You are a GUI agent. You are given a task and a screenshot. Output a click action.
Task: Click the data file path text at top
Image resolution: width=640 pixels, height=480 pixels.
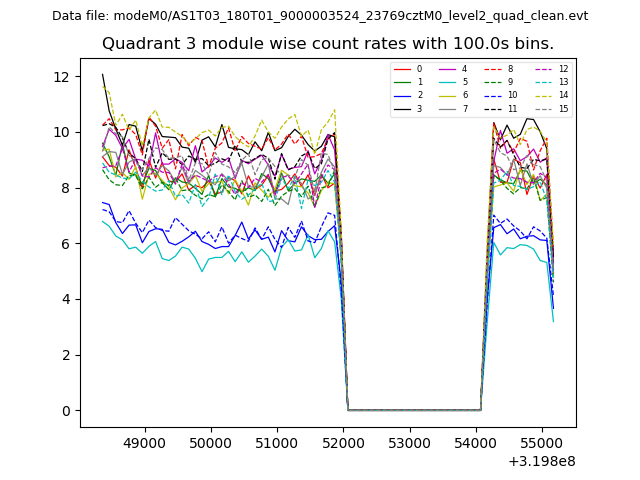(320, 16)
